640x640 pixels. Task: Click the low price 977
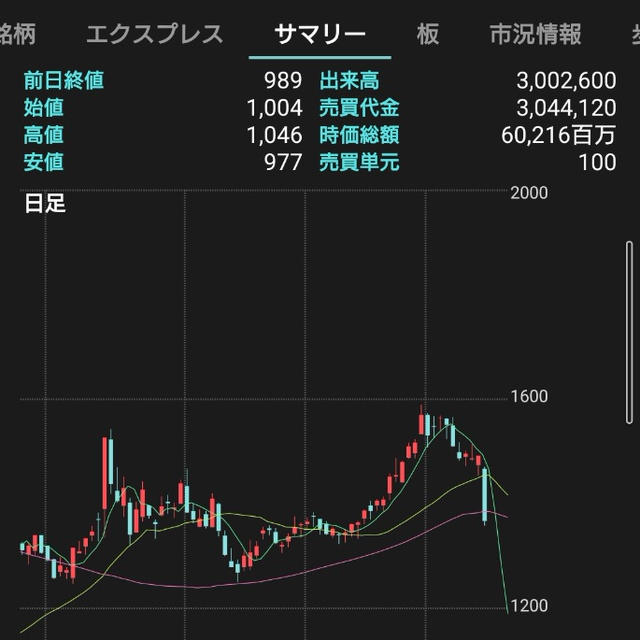click(x=283, y=162)
